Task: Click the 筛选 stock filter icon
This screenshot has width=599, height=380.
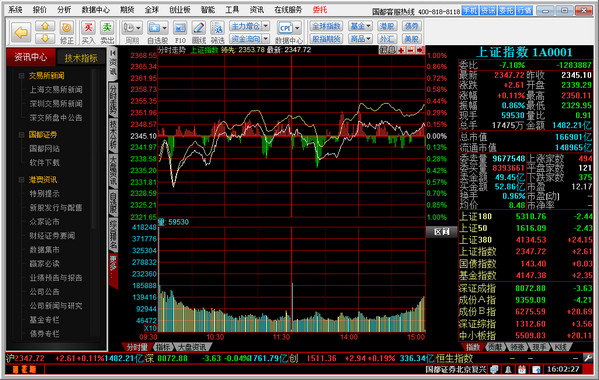Action: pyautogui.click(x=217, y=28)
